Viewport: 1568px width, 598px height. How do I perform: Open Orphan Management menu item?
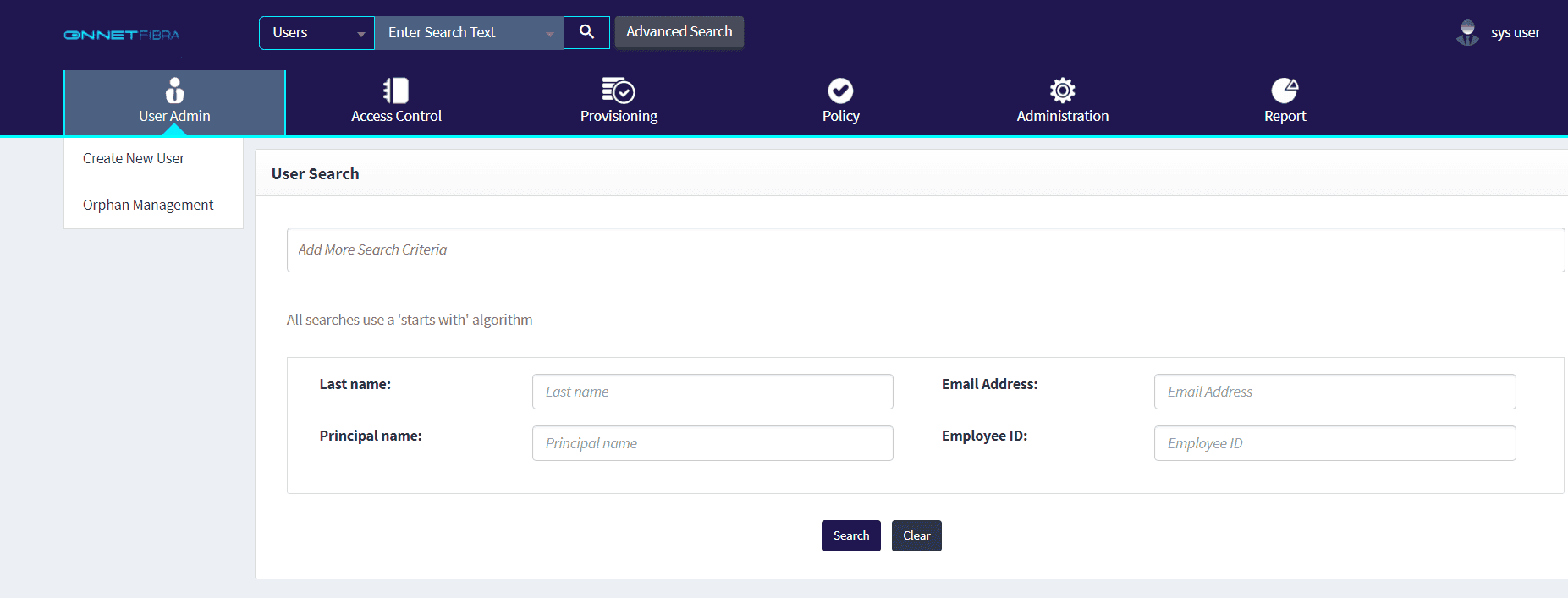point(148,205)
